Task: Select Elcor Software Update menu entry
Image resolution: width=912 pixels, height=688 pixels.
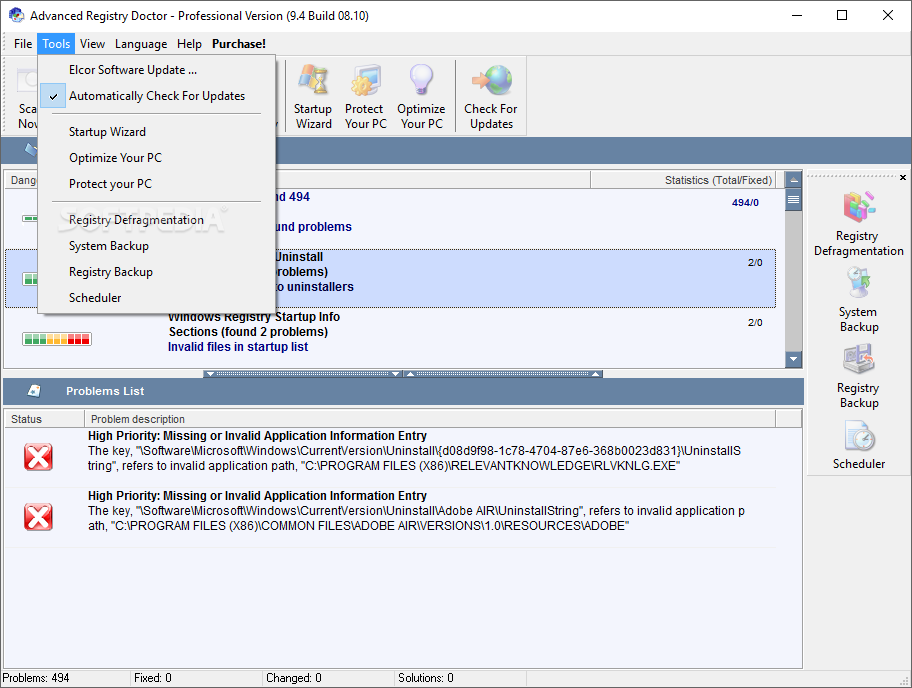Action: pos(156,70)
